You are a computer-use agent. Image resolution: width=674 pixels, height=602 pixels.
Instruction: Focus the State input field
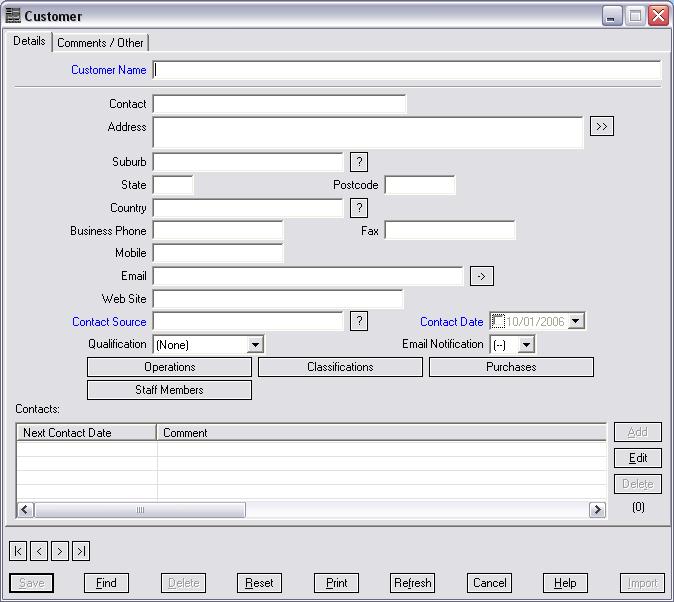pyautogui.click(x=173, y=185)
